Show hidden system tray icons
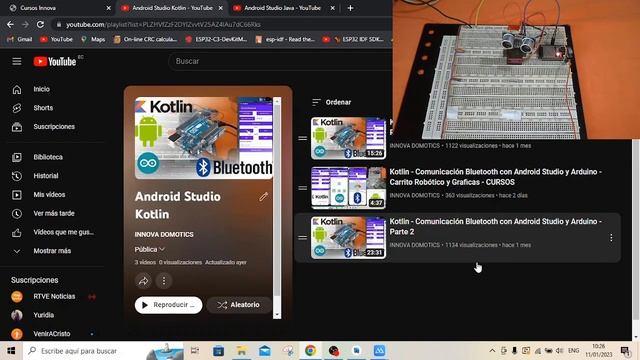The height and width of the screenshot is (360, 640). click(x=492, y=351)
